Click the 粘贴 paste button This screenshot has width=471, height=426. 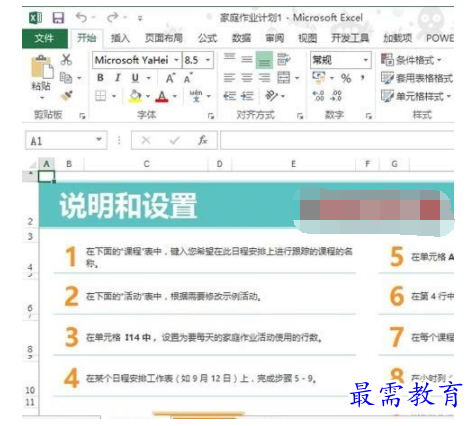coord(41,73)
